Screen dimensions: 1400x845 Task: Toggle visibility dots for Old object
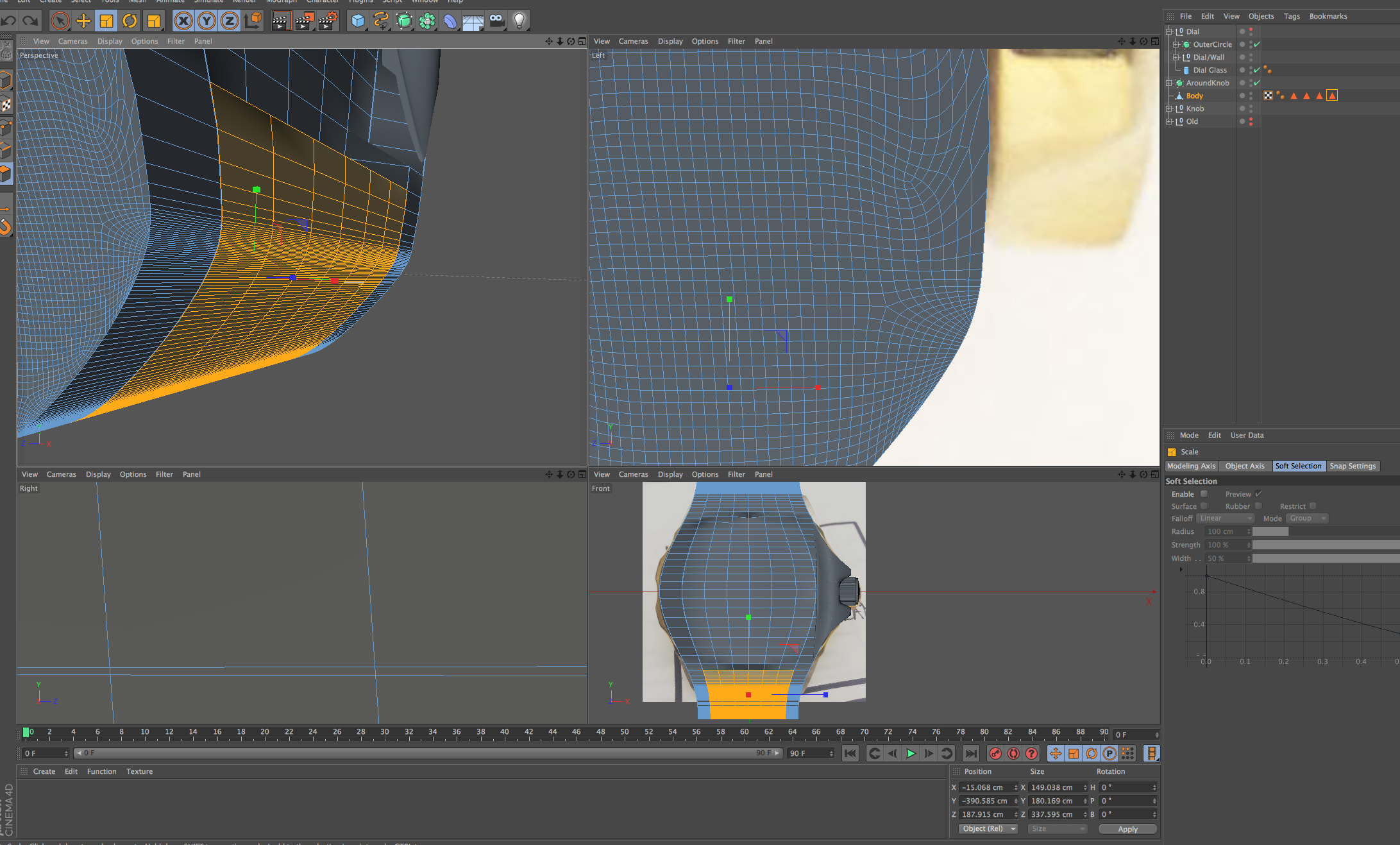pos(1251,121)
